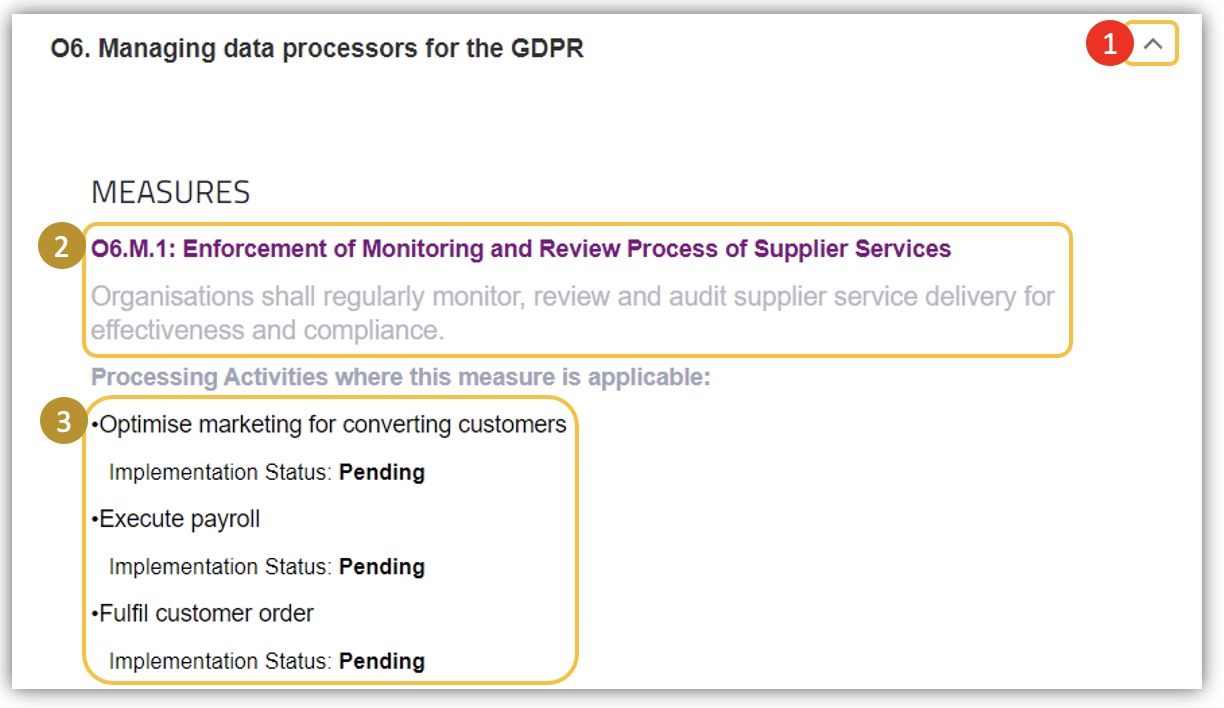This screenshot has width=1224, height=708.
Task: Click gold annotation marker number 2
Action: [x=62, y=248]
